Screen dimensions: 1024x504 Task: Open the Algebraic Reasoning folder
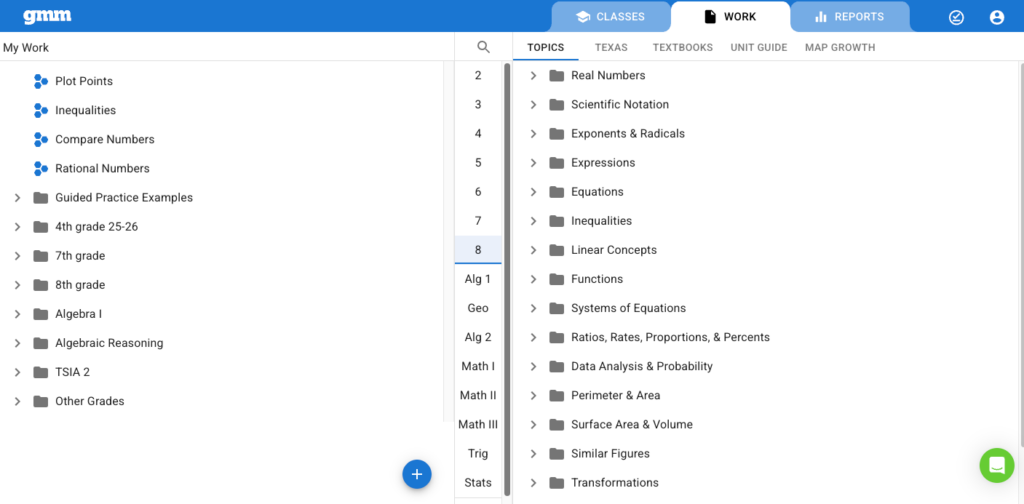pos(108,343)
